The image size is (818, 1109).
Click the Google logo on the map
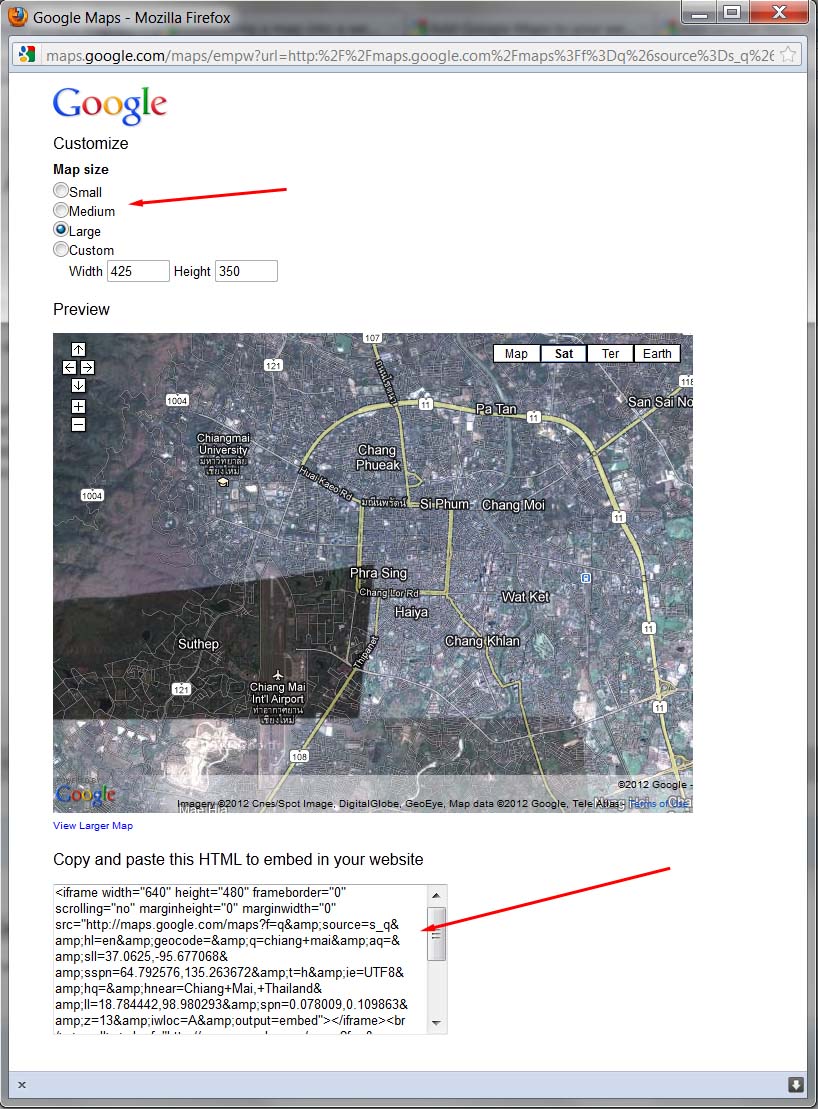85,794
